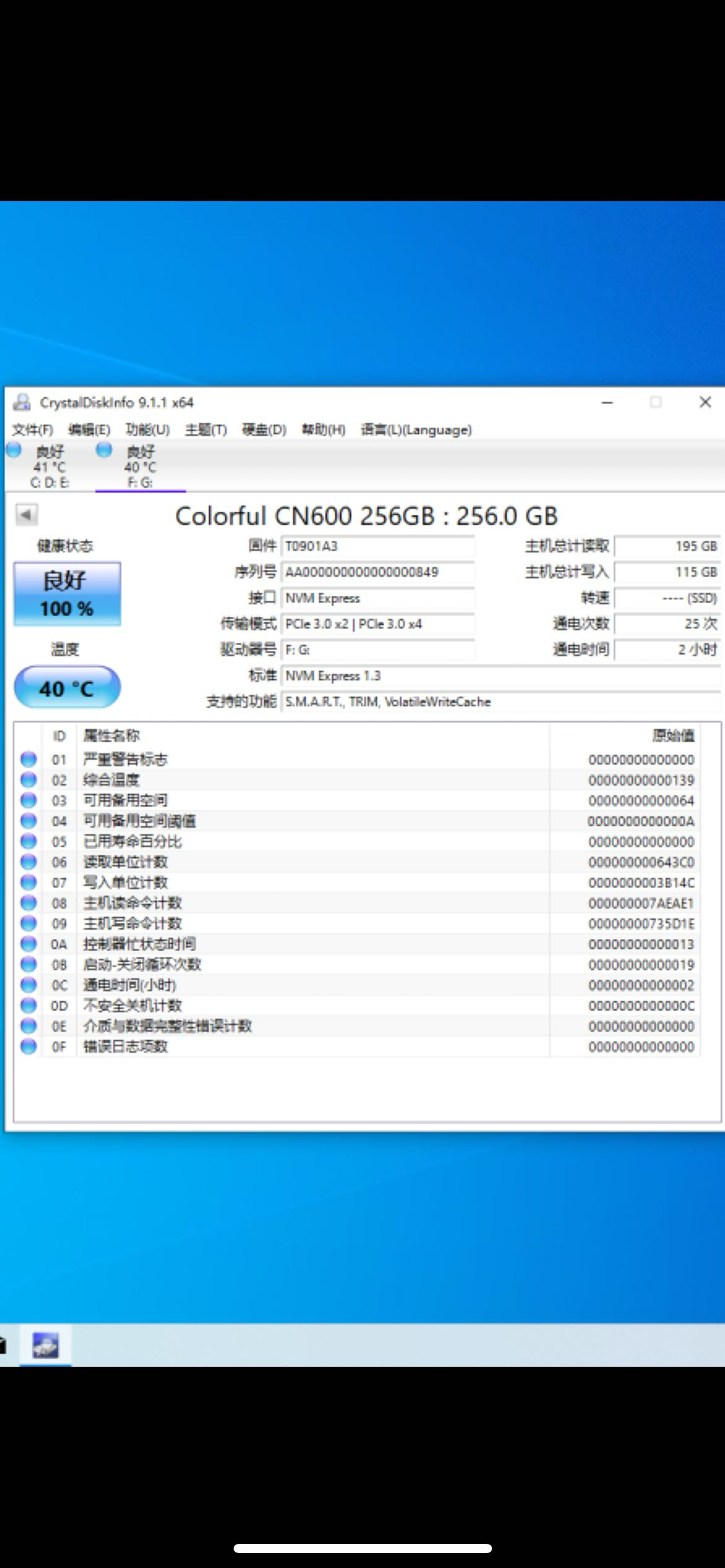Click the 良好 100 % health status button
This screenshot has width=725, height=1568.
click(x=67, y=594)
